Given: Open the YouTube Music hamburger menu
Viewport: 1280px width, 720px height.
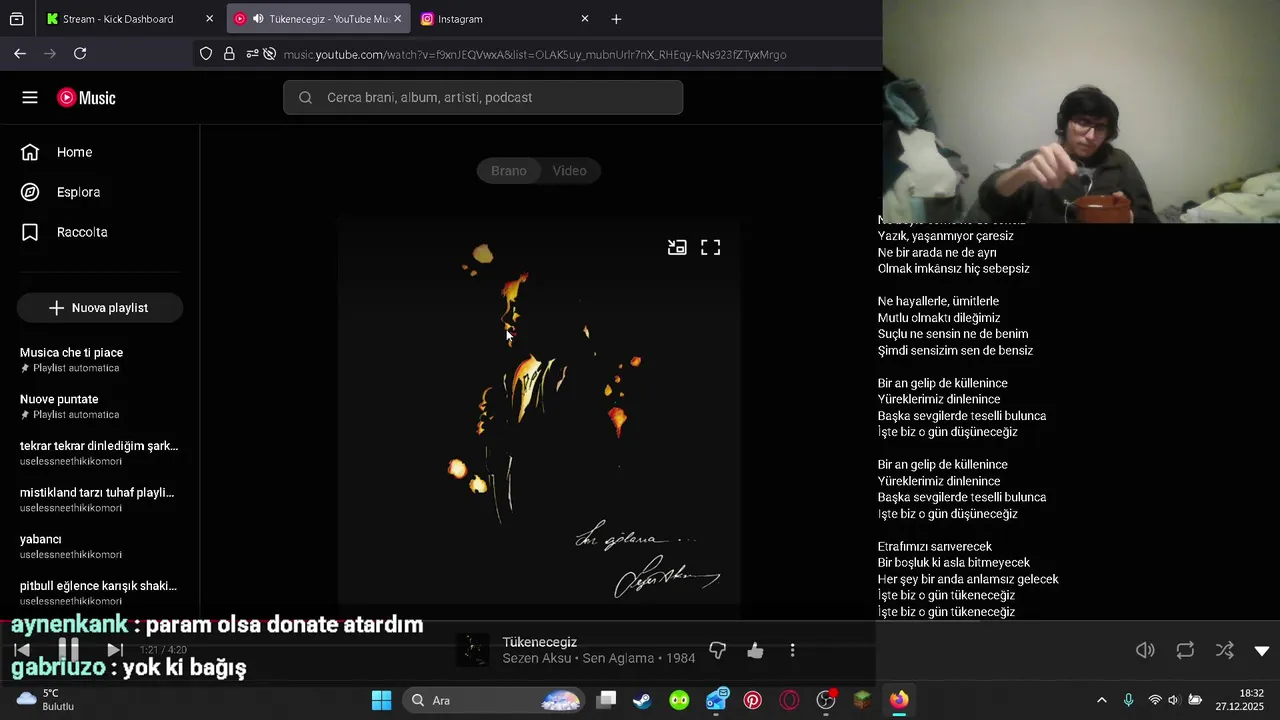Looking at the screenshot, I should tap(30, 97).
